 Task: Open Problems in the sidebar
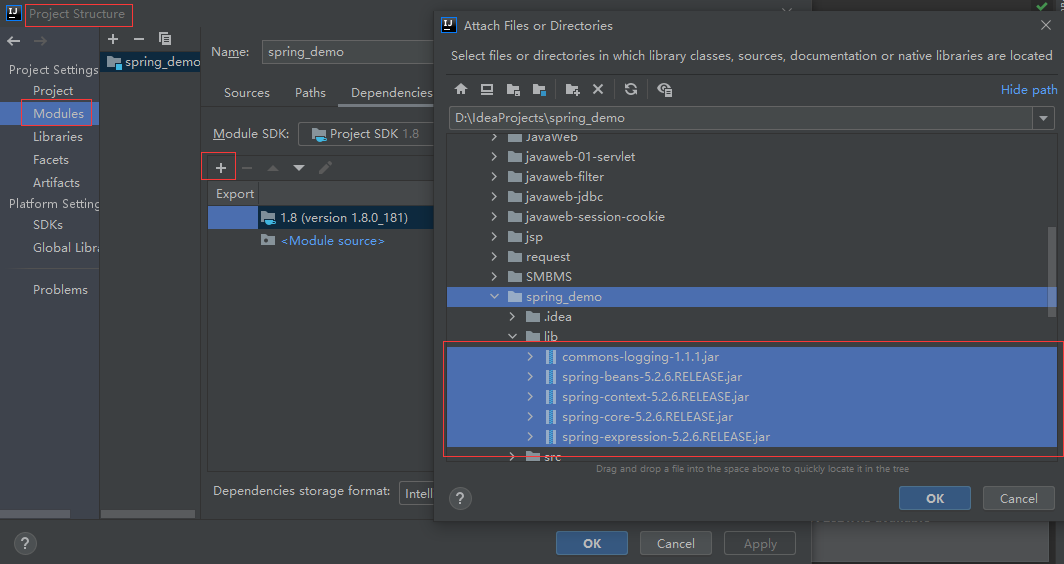(60, 290)
